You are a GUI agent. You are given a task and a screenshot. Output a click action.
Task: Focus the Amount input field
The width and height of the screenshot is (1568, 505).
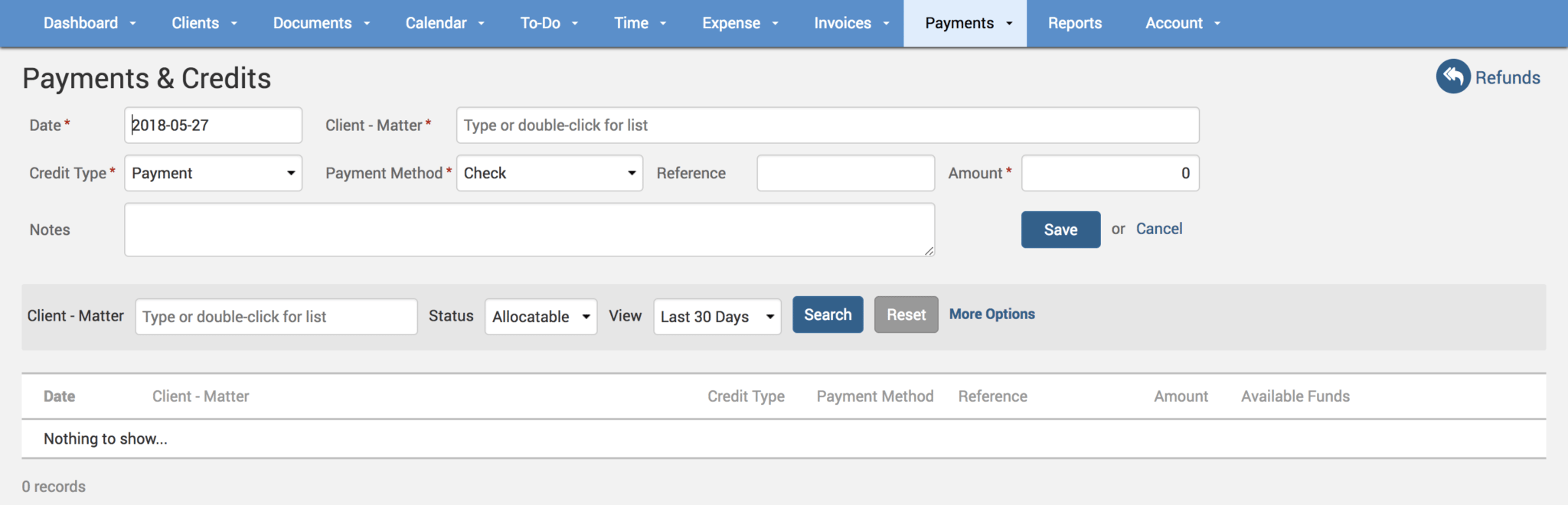click(x=1109, y=173)
